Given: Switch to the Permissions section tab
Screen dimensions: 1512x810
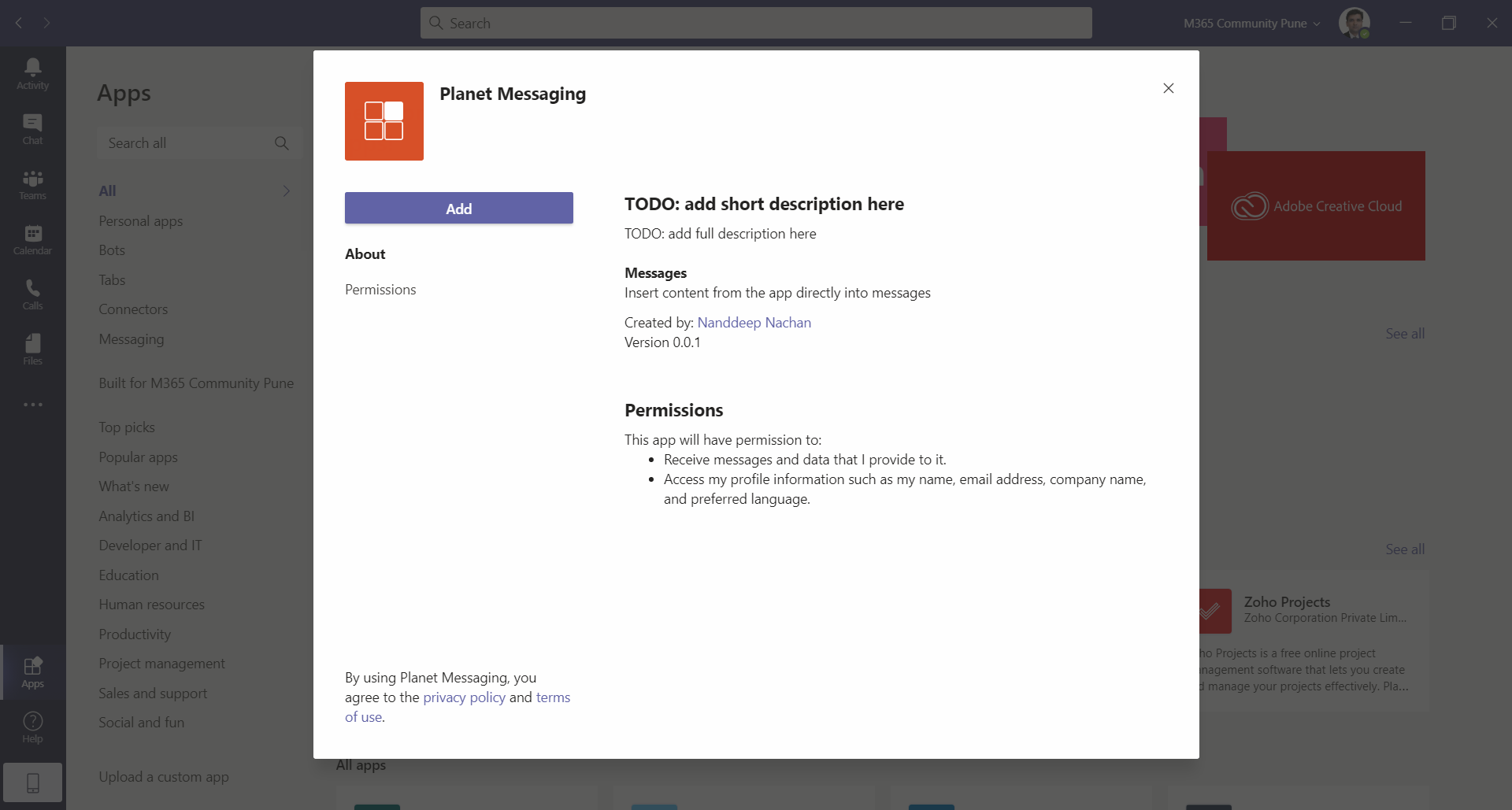Looking at the screenshot, I should (x=380, y=290).
